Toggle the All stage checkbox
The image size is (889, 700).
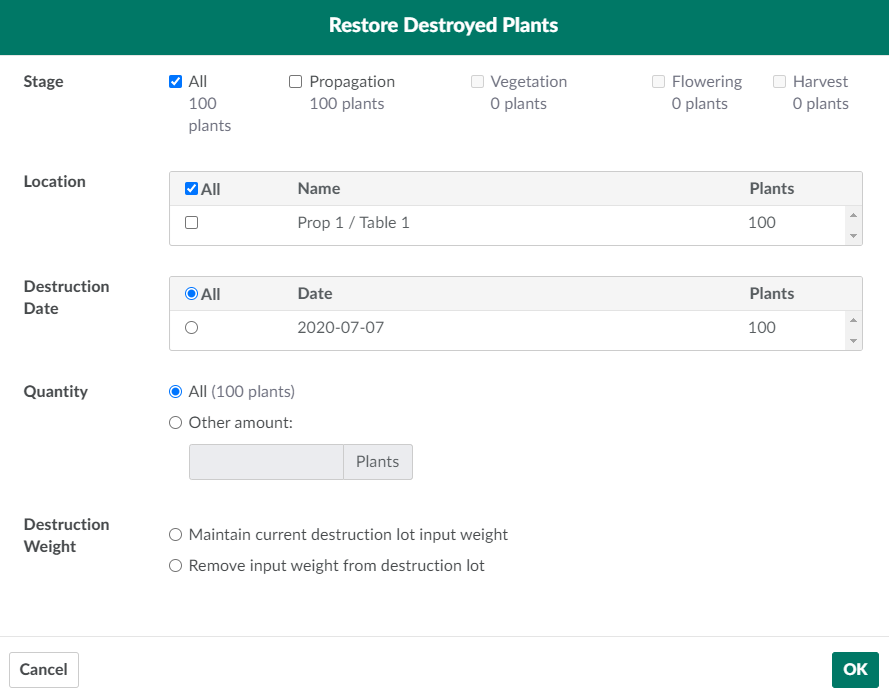176,82
